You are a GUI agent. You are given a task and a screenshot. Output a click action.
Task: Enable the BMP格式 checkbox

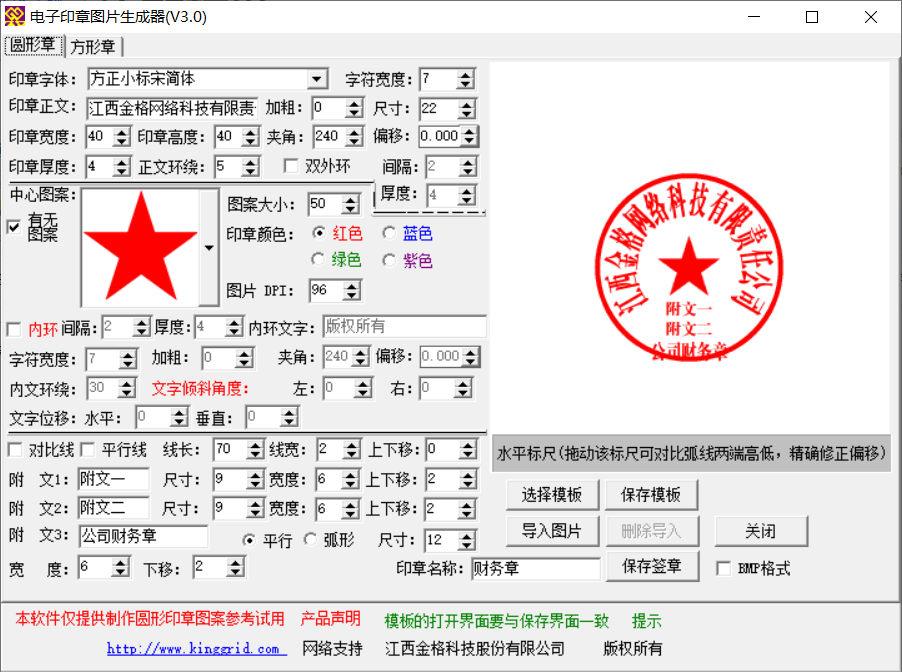pos(724,568)
